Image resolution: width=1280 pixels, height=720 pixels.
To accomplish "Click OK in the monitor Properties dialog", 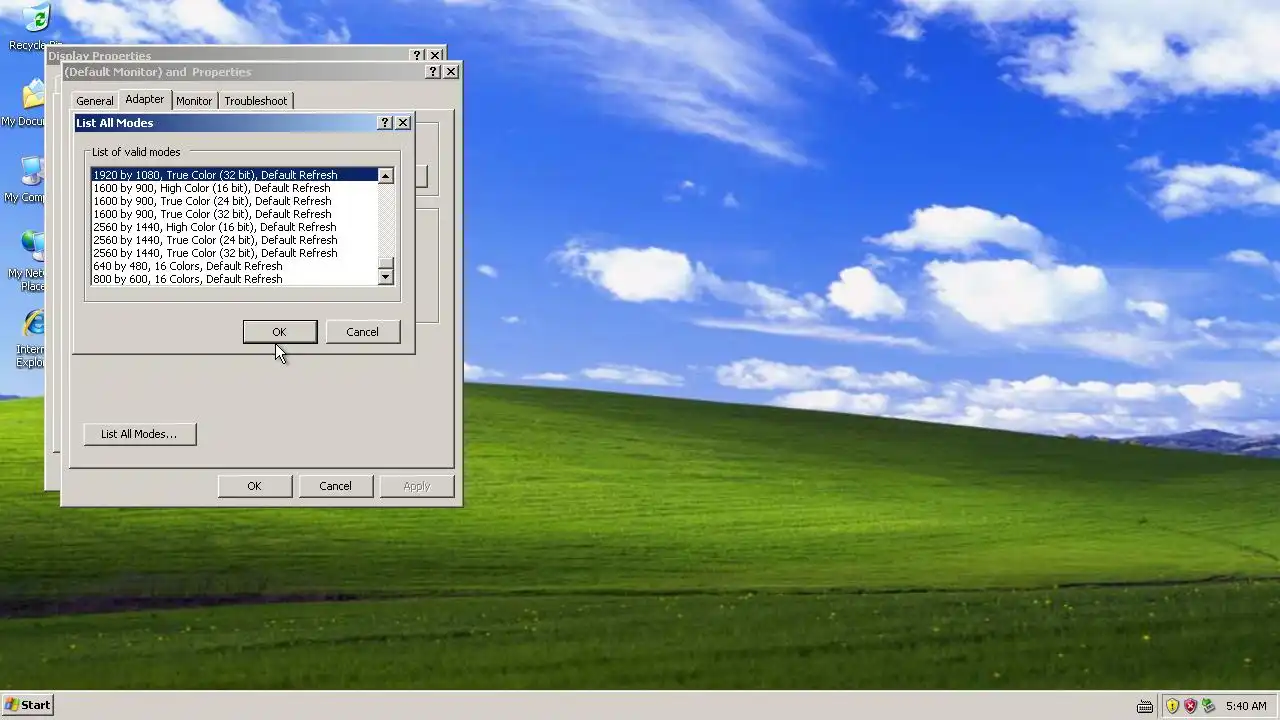I will (x=254, y=486).
